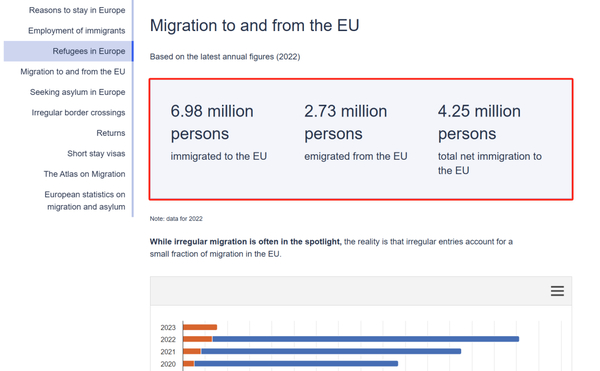Open the chart hamburger menu icon
Viewport: 600px width, 371px height.
557,291
